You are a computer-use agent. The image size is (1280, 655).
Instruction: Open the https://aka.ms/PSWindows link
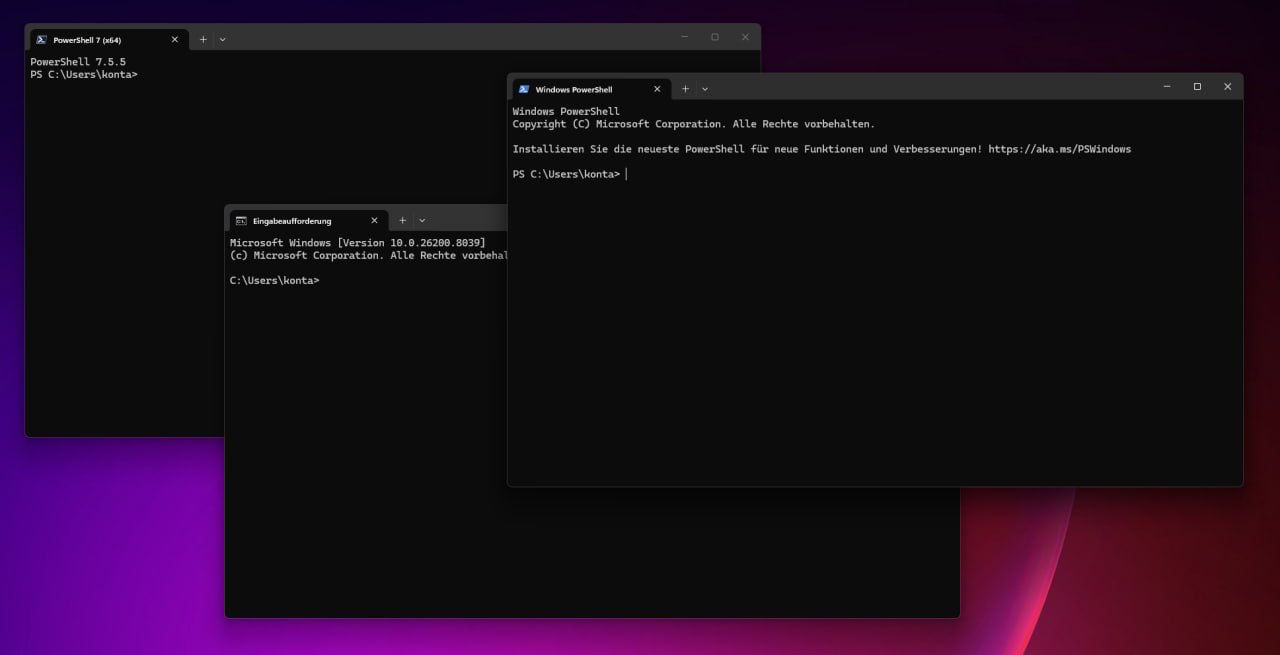[1059, 149]
